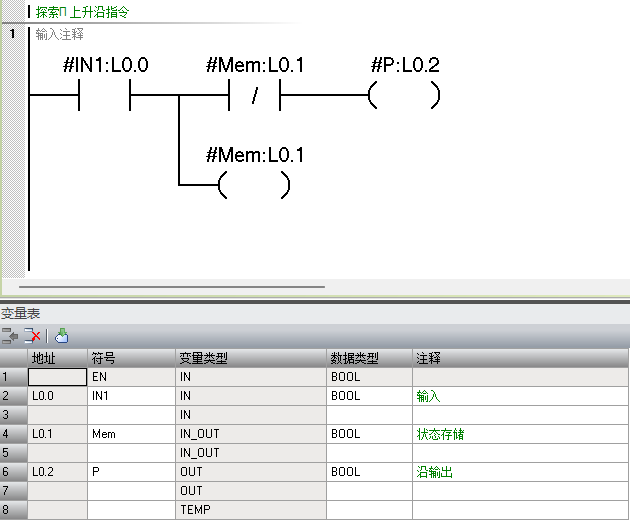Select the #IN1:L0.0 normally open contact
630x520 pixels.
click(x=104, y=97)
